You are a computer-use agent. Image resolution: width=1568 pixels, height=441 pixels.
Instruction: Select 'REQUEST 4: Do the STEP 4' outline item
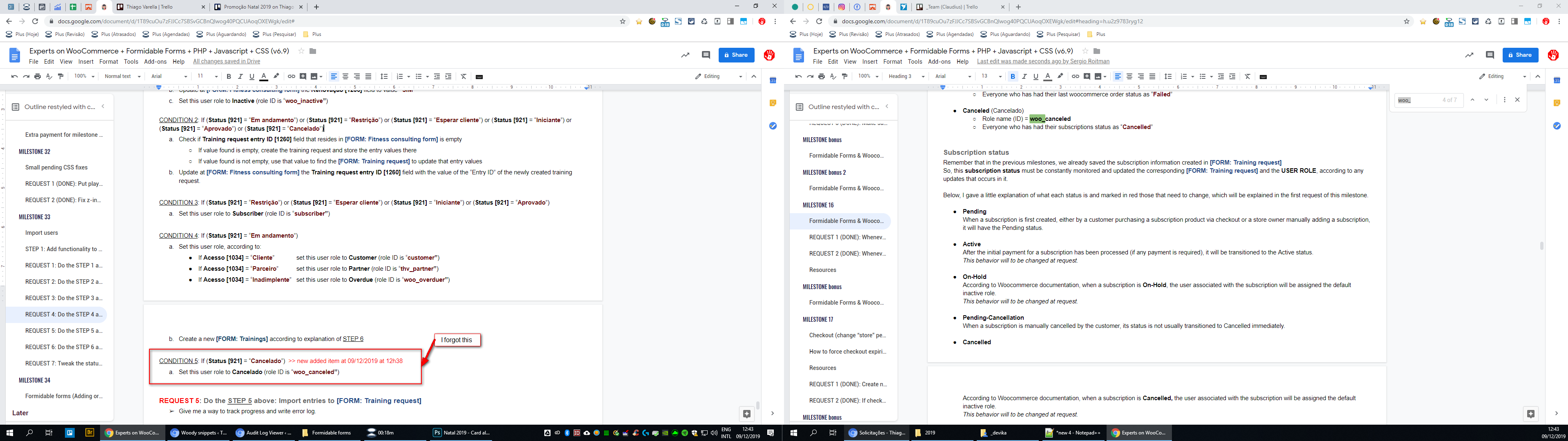(x=63, y=314)
